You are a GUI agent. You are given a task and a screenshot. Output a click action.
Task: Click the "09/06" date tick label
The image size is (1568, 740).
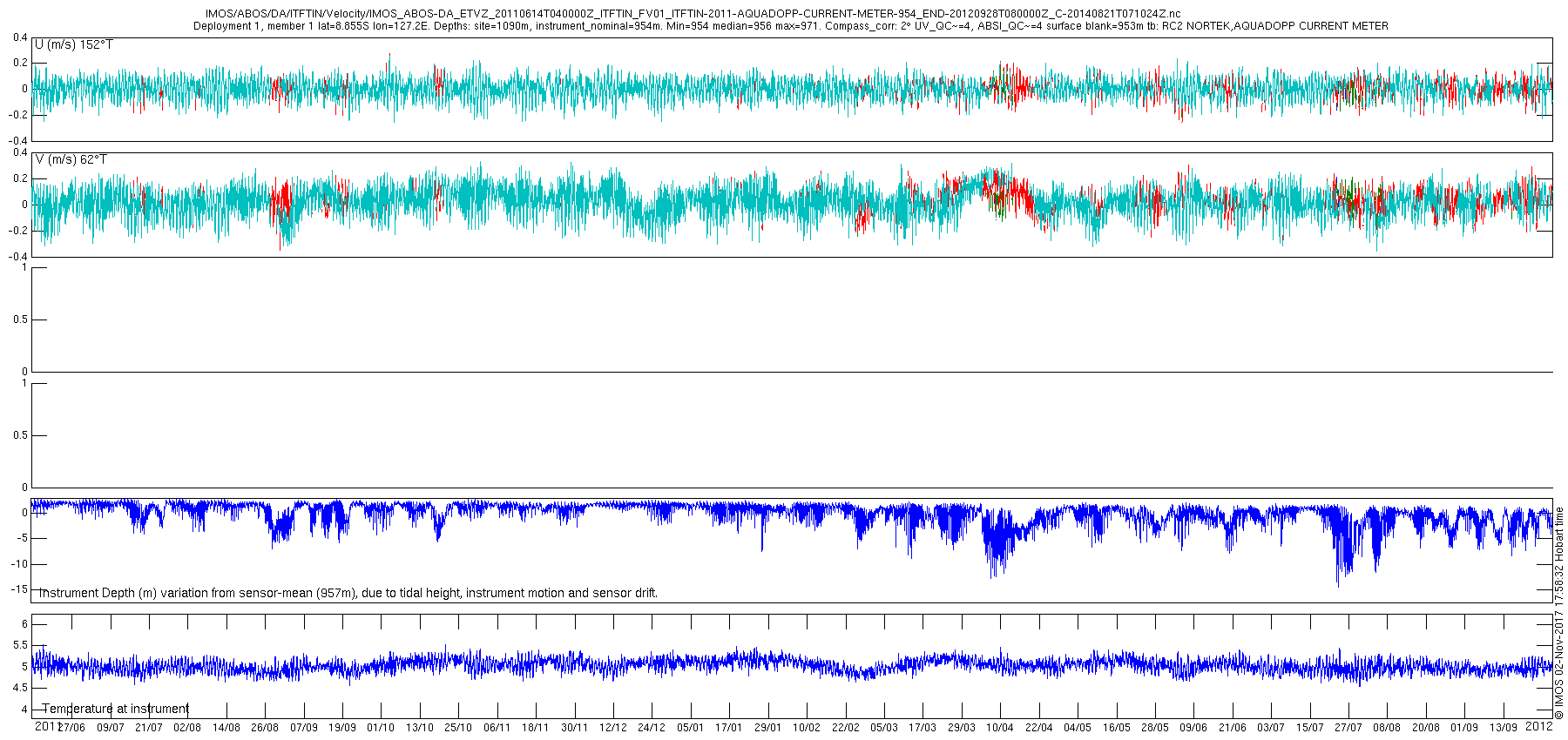[1193, 728]
